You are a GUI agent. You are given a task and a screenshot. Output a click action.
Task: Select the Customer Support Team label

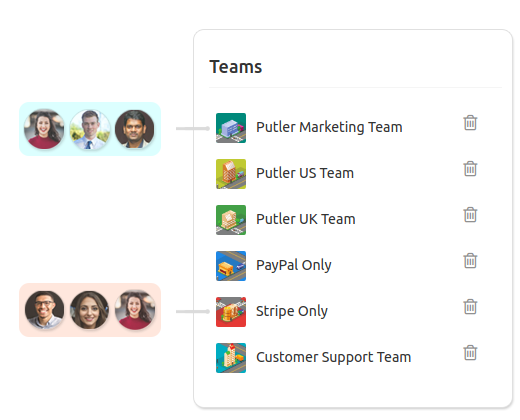333,357
